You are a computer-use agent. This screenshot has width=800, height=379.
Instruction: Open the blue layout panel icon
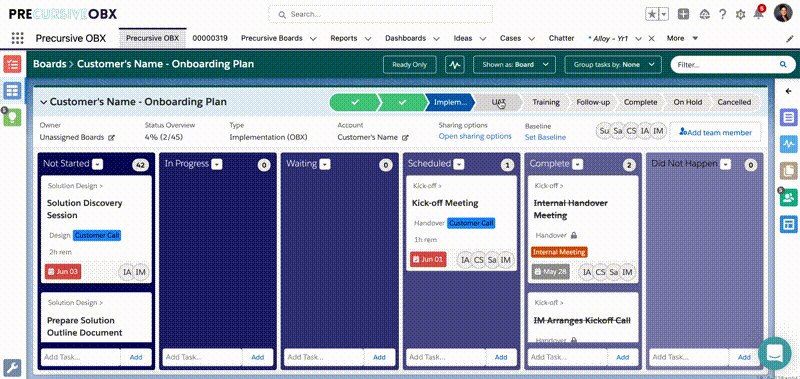pos(789,224)
